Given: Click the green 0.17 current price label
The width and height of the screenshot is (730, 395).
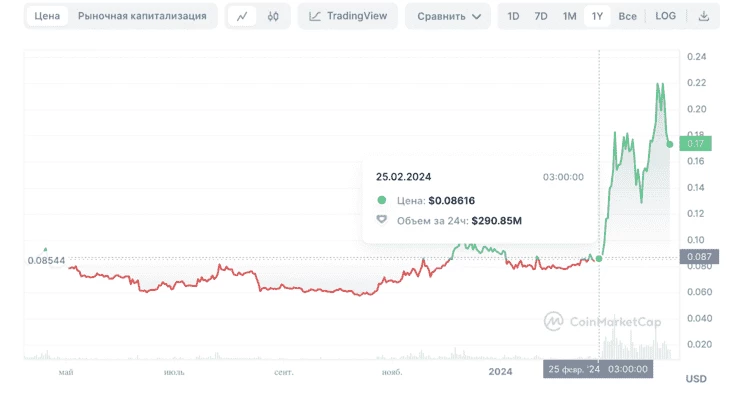Looking at the screenshot, I should pyautogui.click(x=696, y=143).
